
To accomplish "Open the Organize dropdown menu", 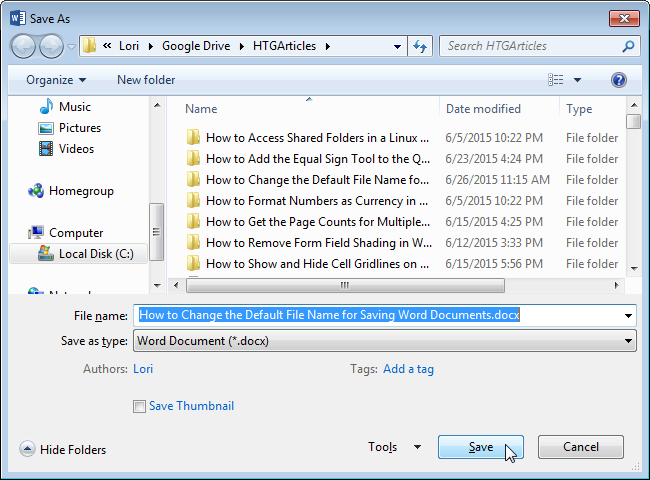I will point(56,80).
